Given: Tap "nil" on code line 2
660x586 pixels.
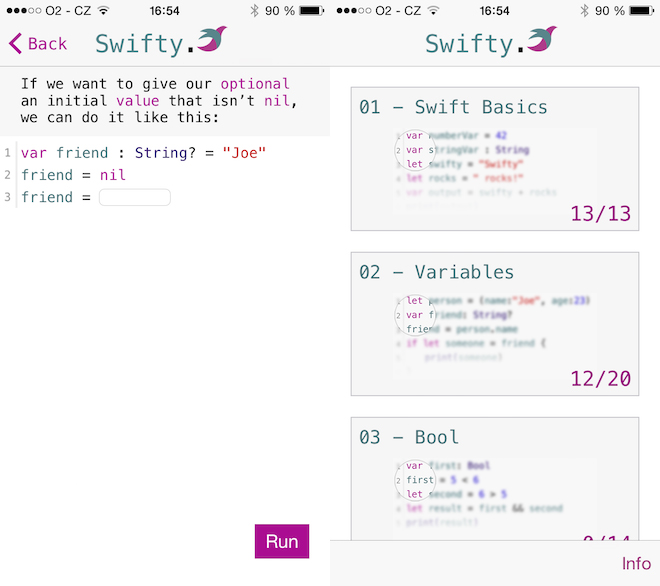Looking at the screenshot, I should coord(112,175).
